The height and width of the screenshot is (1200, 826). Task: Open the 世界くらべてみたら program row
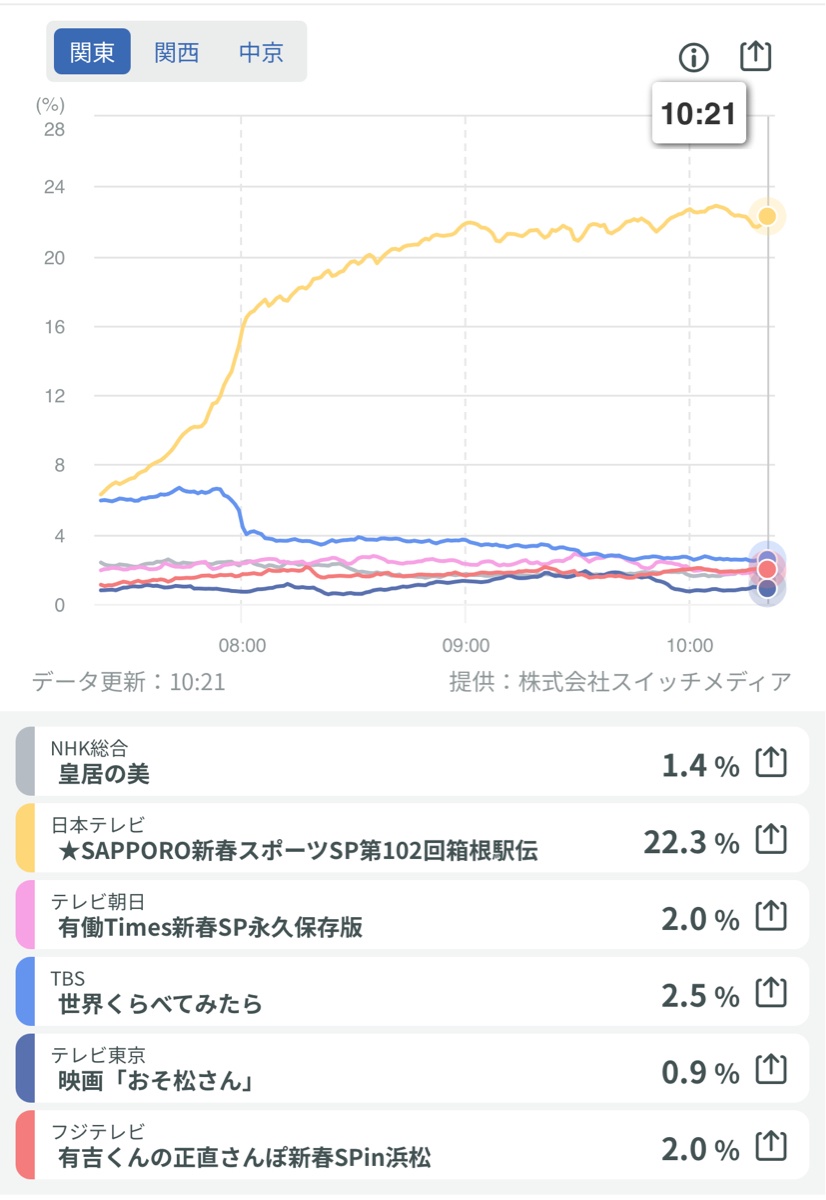300,993
